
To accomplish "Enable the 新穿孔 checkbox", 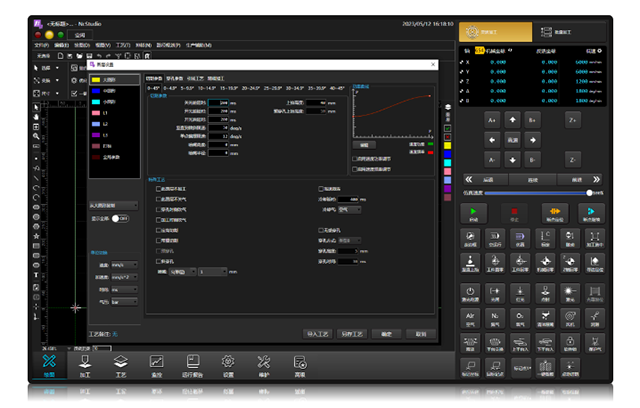I will (156, 261).
